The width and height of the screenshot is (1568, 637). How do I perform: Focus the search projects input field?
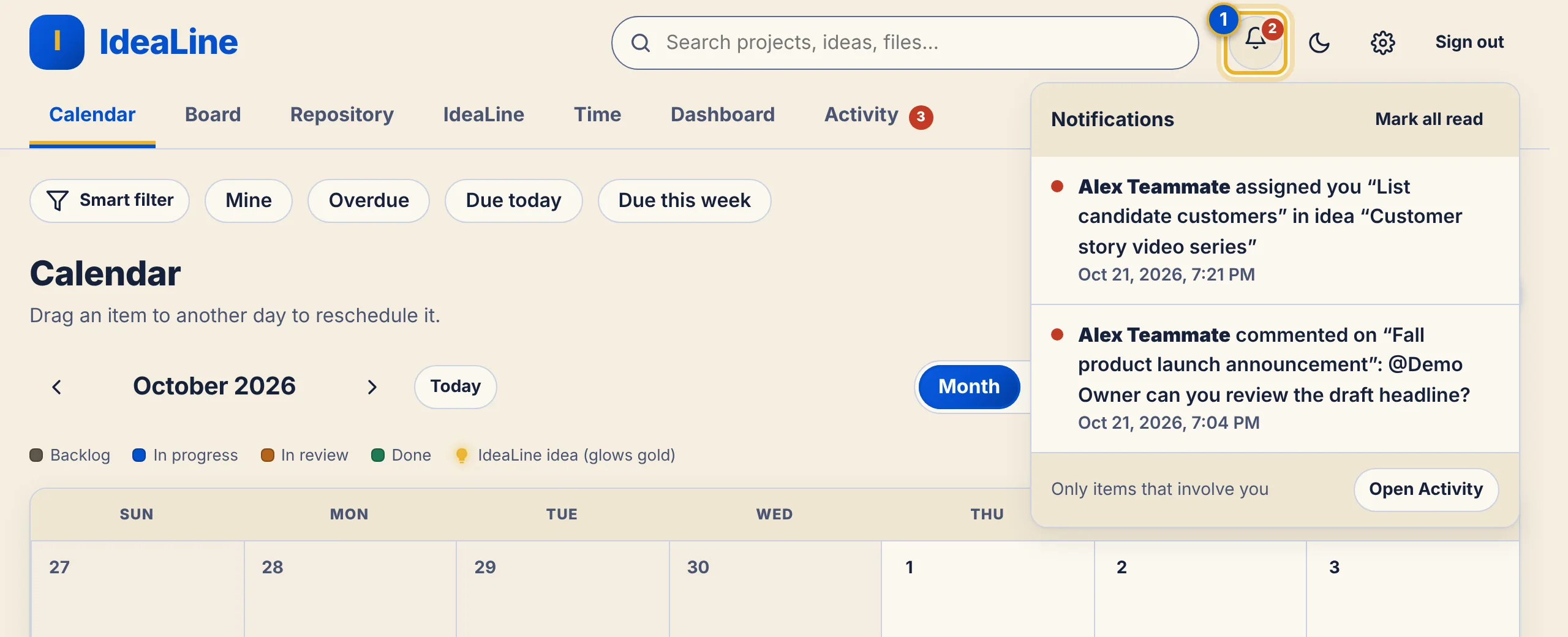coord(905,43)
